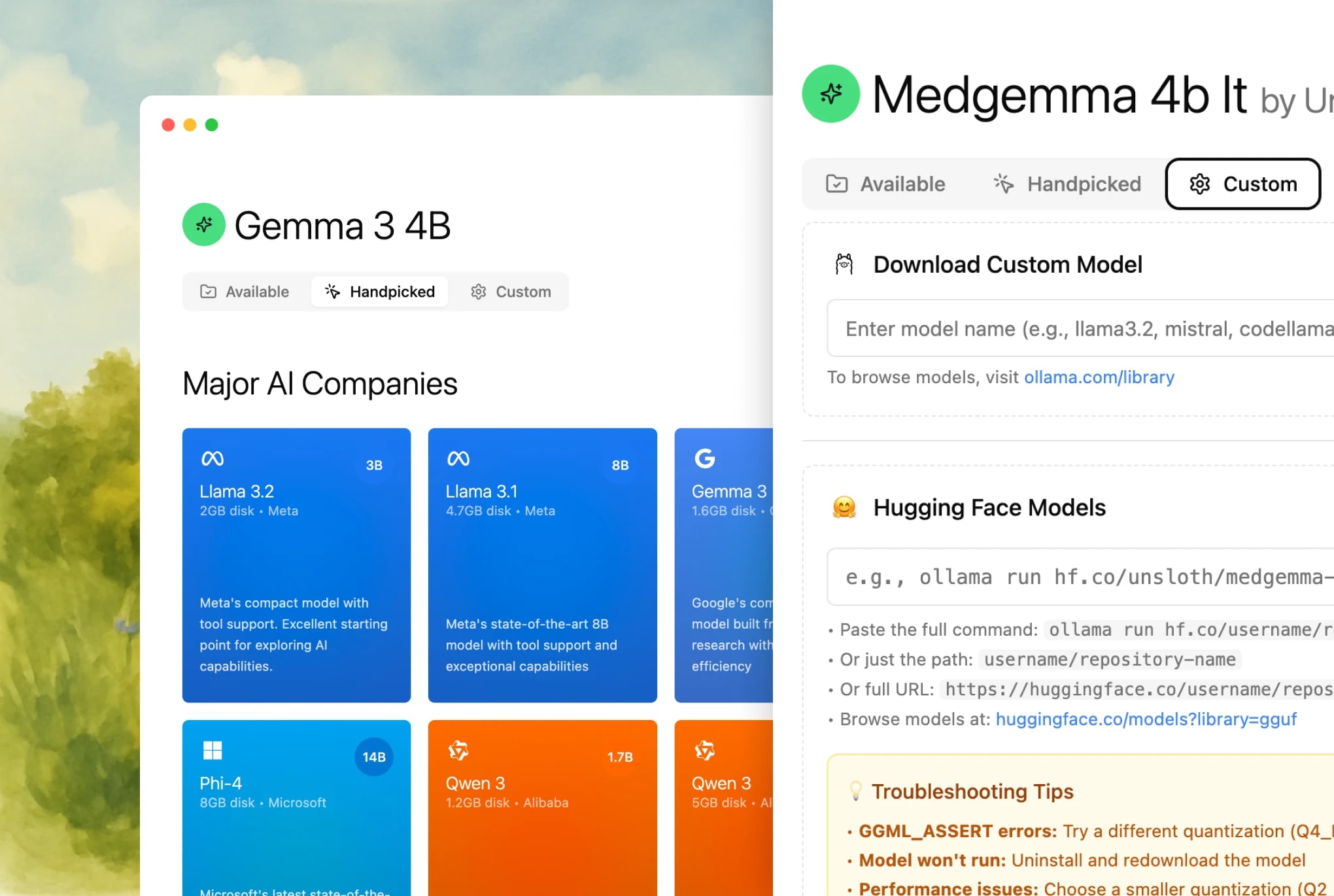Select Handpicked tab in Medgemma panel
The height and width of the screenshot is (896, 1334).
coord(1067,184)
